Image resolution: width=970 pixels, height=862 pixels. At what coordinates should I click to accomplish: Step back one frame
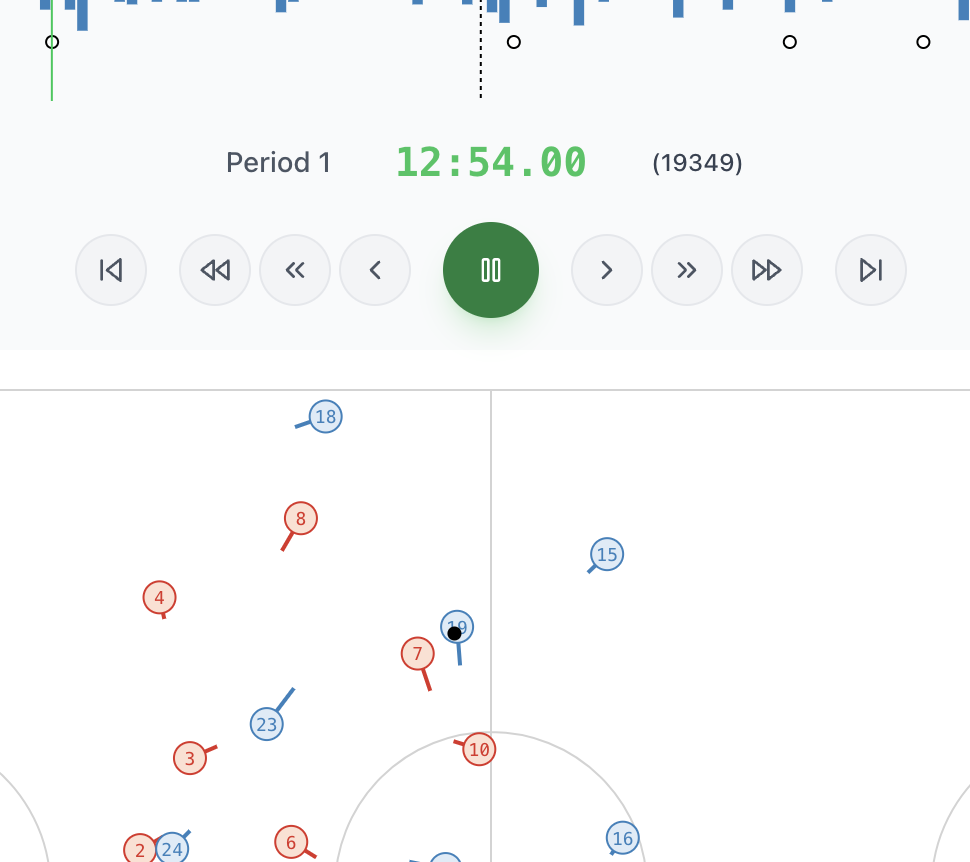(x=375, y=270)
